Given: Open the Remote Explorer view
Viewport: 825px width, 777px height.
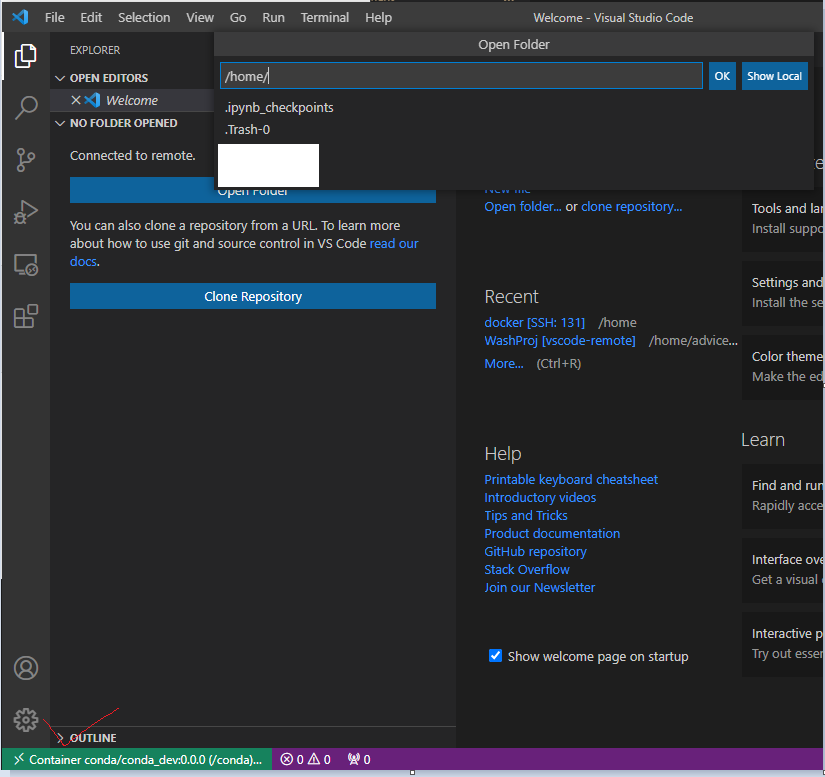Looking at the screenshot, I should click(25, 264).
